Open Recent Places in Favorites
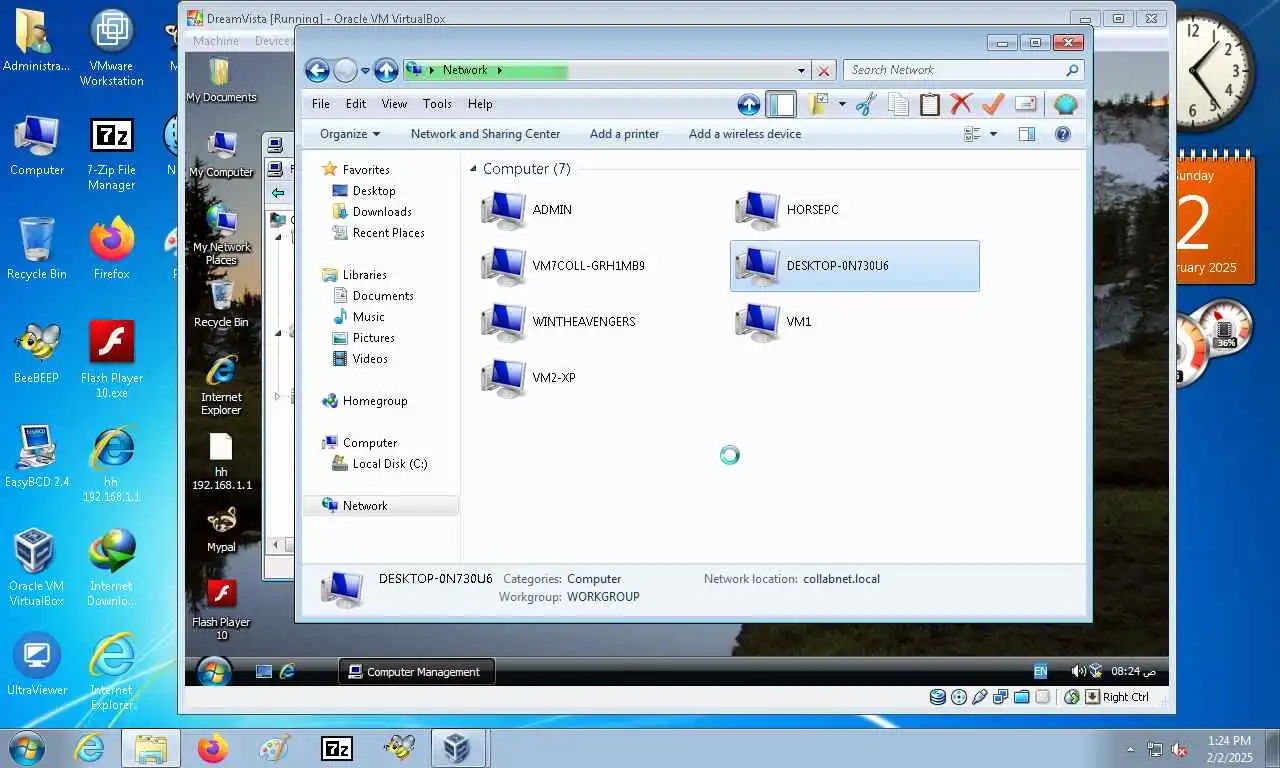 (x=388, y=233)
